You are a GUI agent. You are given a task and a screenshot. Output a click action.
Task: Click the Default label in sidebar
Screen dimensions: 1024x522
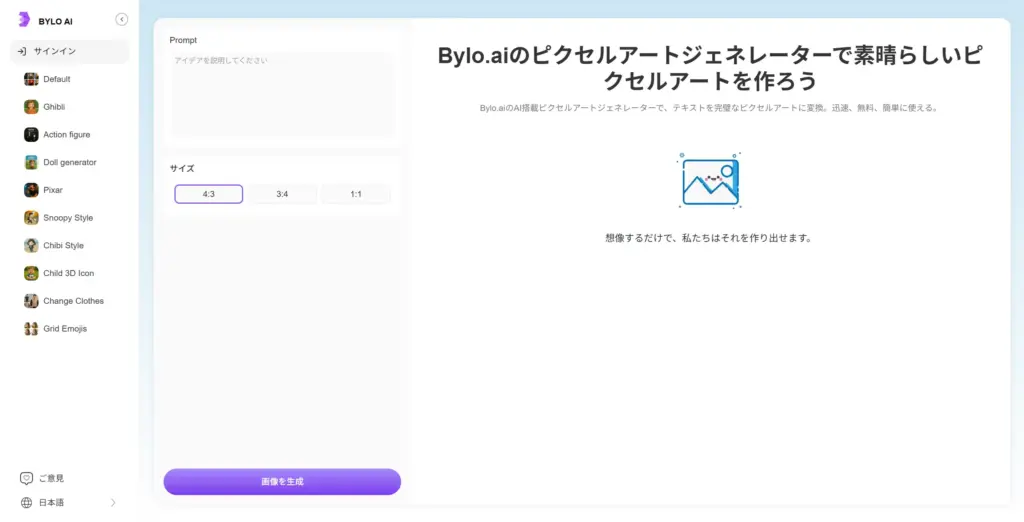(57, 79)
